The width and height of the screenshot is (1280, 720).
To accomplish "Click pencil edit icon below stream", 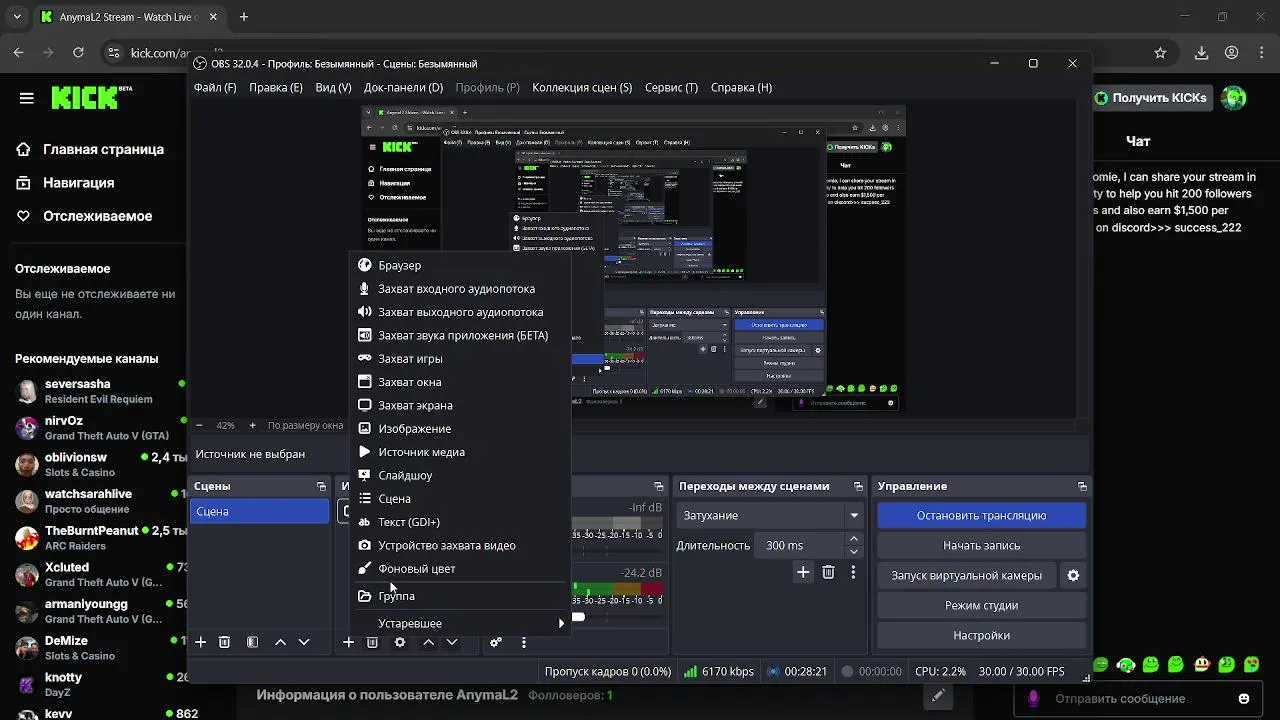I will 938,695.
